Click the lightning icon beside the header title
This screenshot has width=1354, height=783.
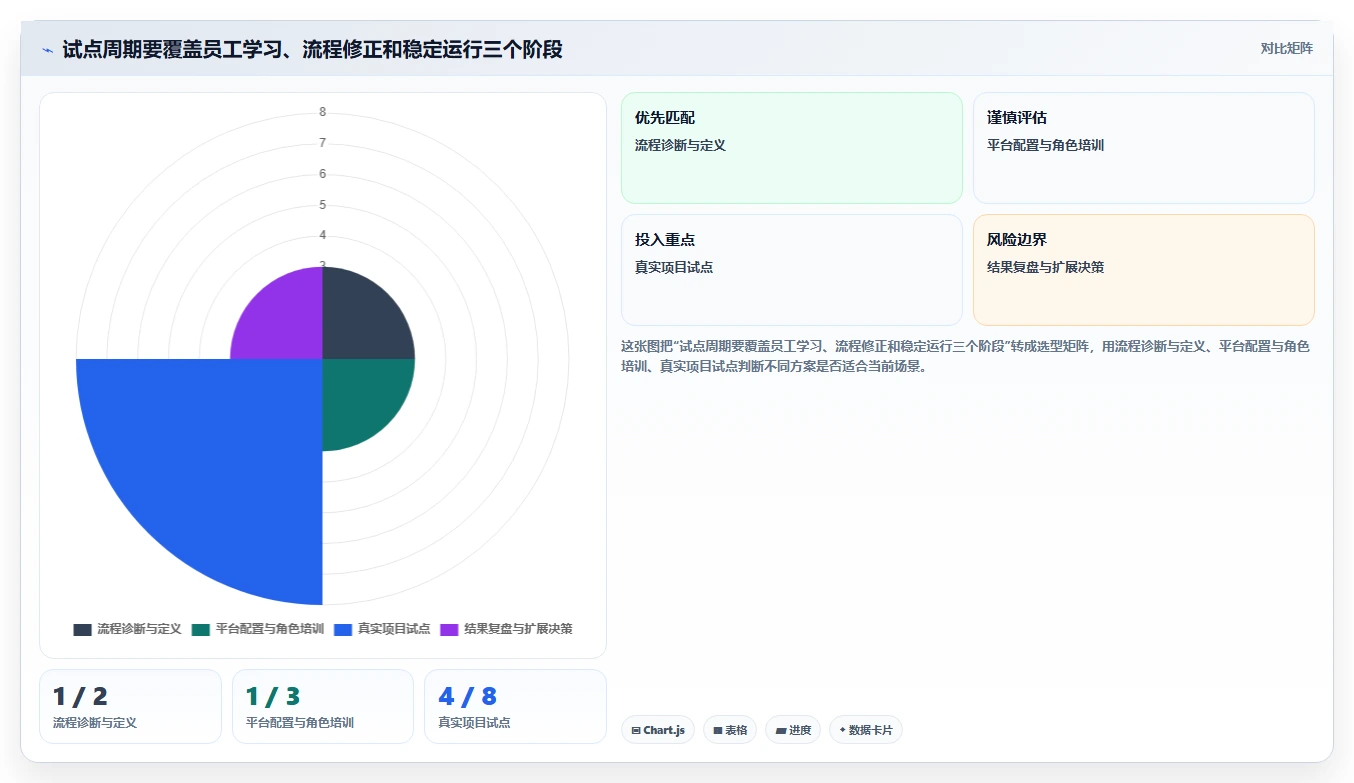pos(47,49)
